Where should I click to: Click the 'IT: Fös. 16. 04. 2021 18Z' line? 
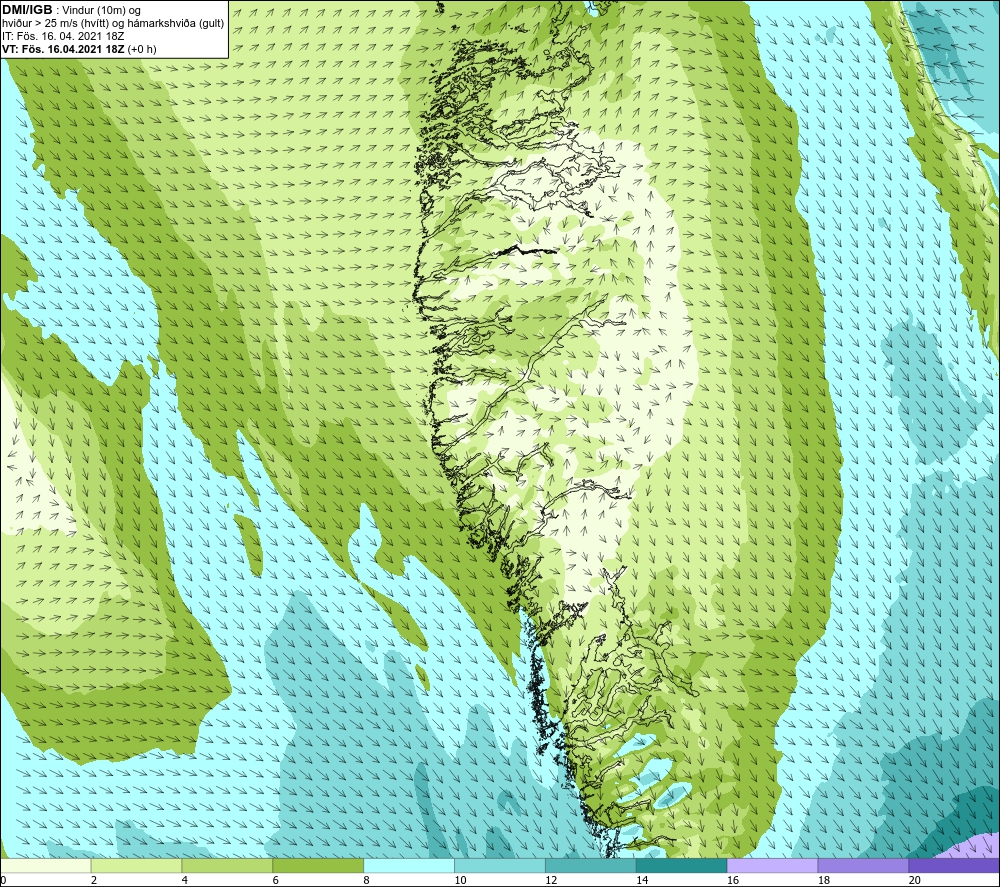tap(63, 36)
